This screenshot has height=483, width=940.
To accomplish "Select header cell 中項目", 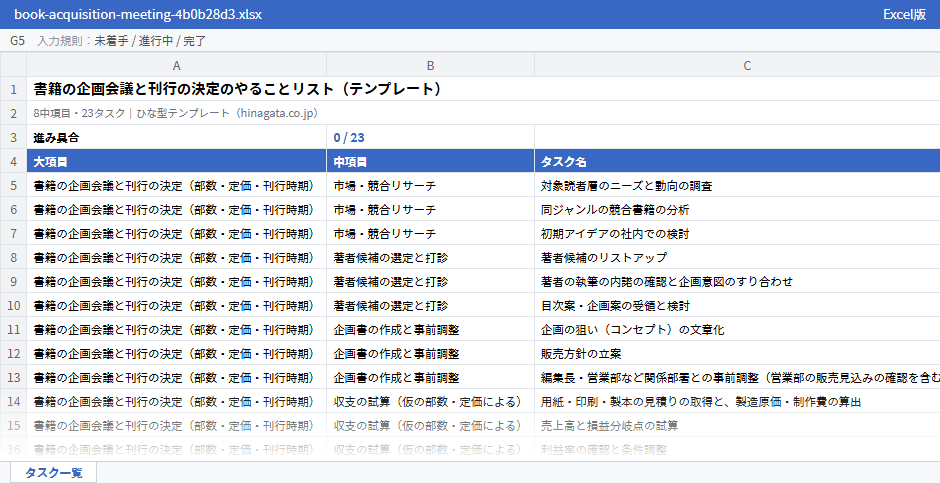I will (x=430, y=161).
